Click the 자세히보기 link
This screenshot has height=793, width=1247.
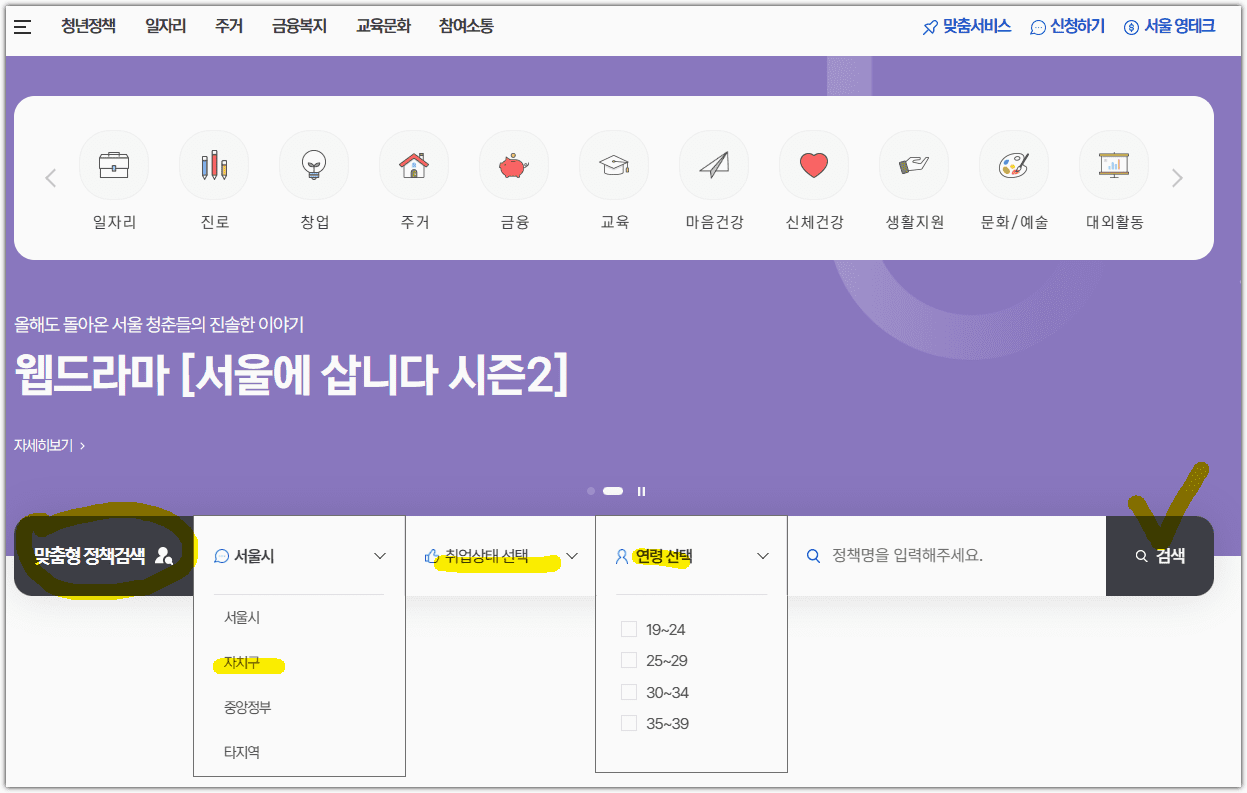click(x=44, y=445)
